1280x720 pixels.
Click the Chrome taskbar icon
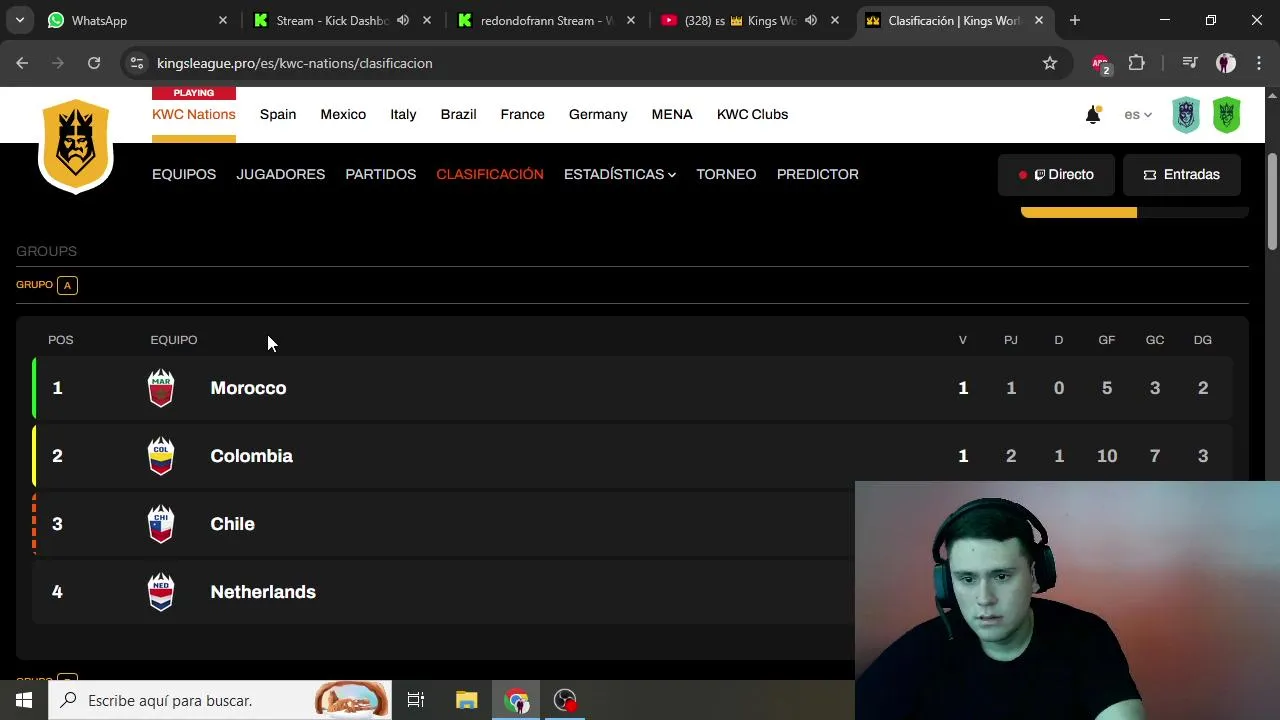pyautogui.click(x=517, y=700)
